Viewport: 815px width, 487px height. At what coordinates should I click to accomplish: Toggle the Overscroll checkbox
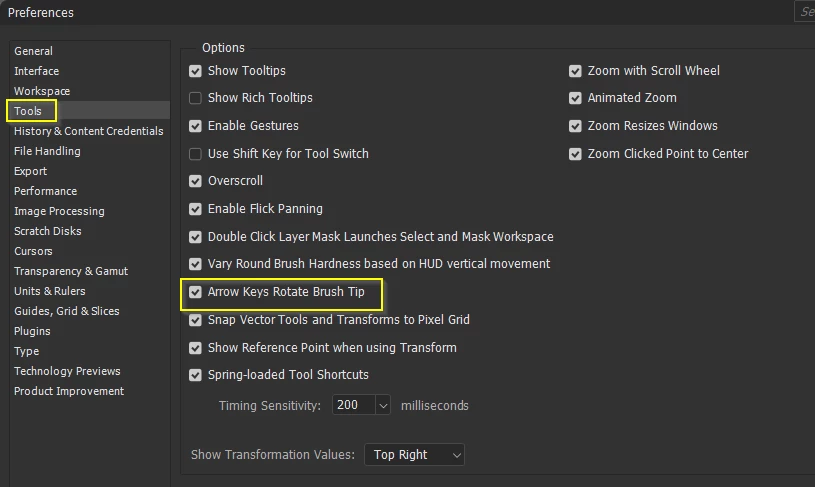click(195, 181)
